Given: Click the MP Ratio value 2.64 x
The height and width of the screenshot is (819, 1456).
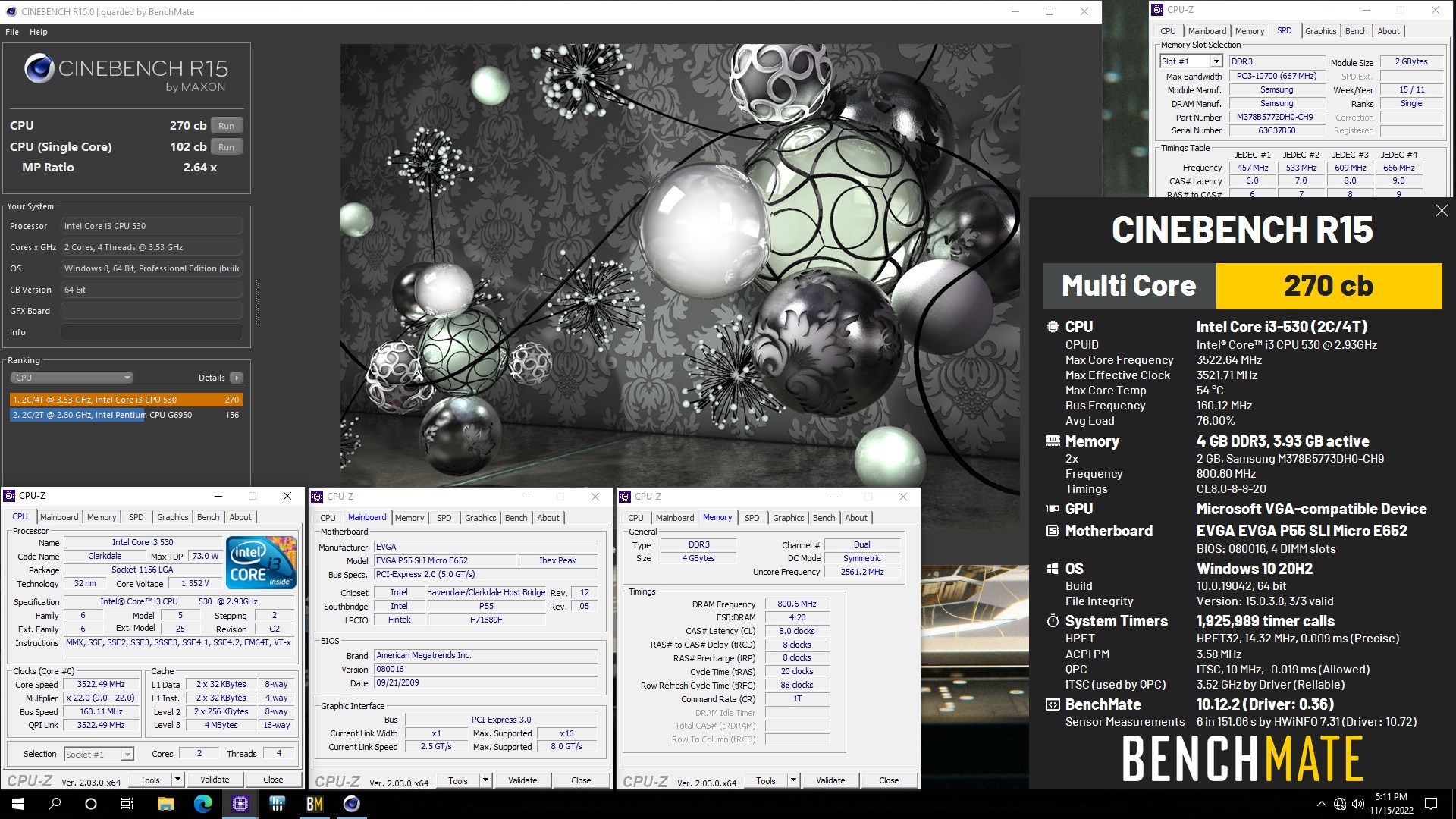Looking at the screenshot, I should [200, 168].
